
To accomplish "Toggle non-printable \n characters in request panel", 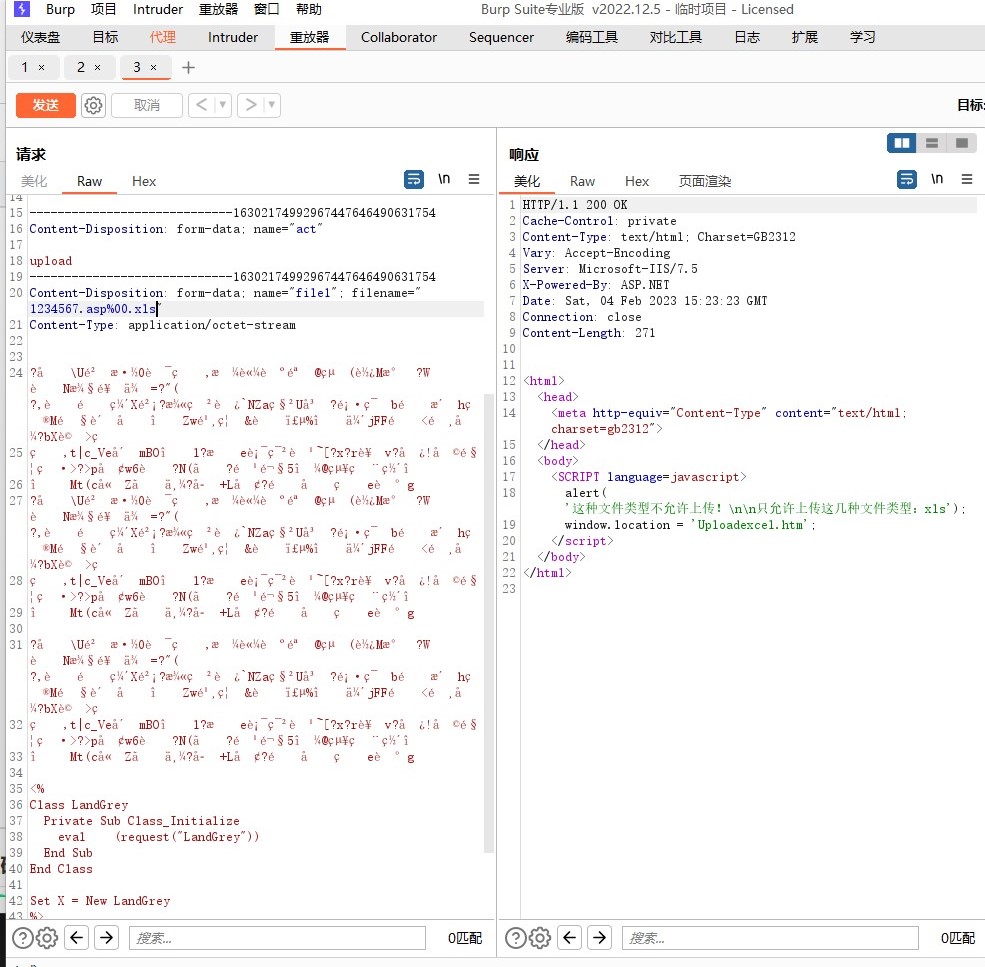I will (444, 180).
